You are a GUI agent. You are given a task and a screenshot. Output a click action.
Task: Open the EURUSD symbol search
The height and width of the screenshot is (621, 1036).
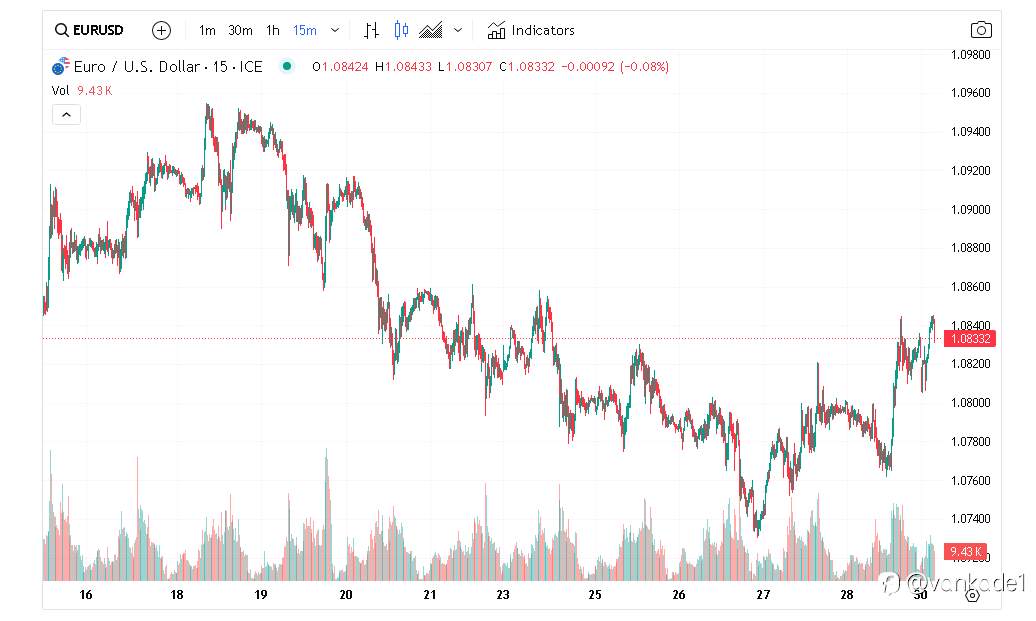[89, 30]
